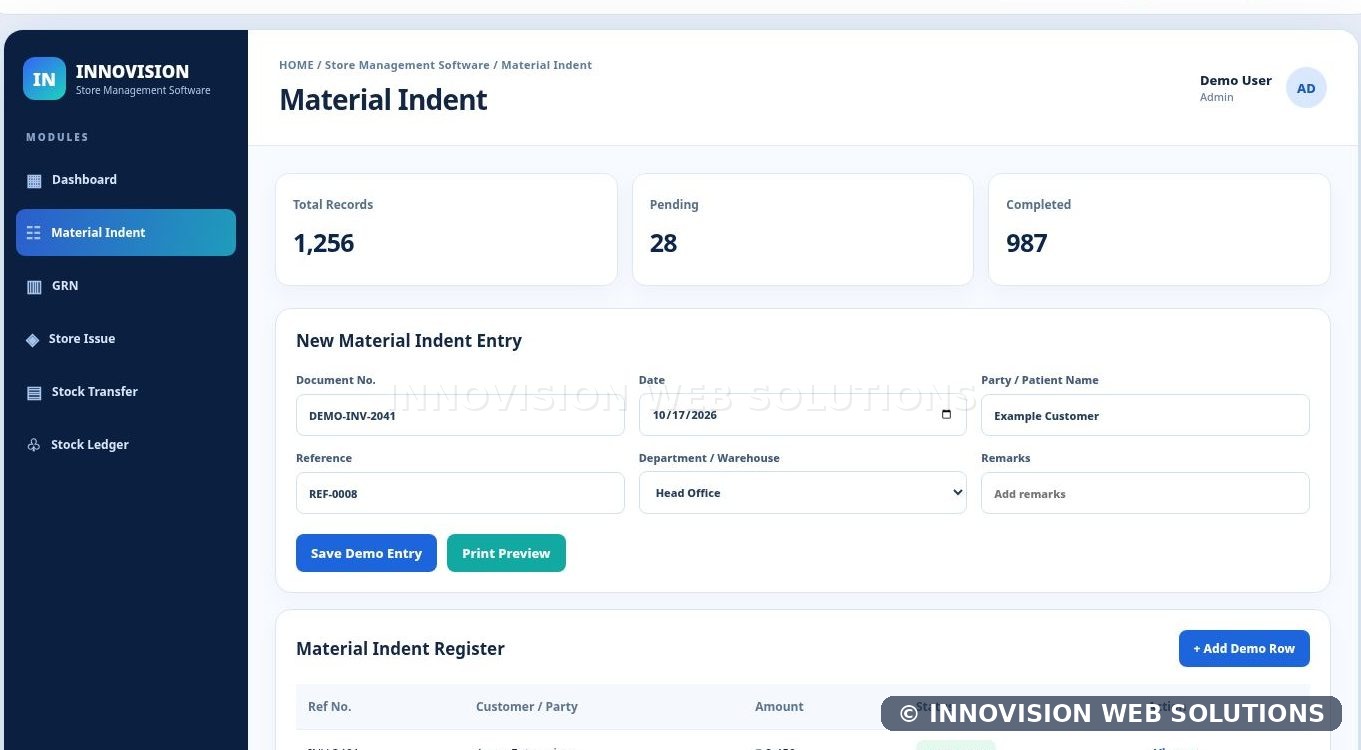Click Store Management Software breadcrumb
This screenshot has width=1361, height=750.
point(407,65)
